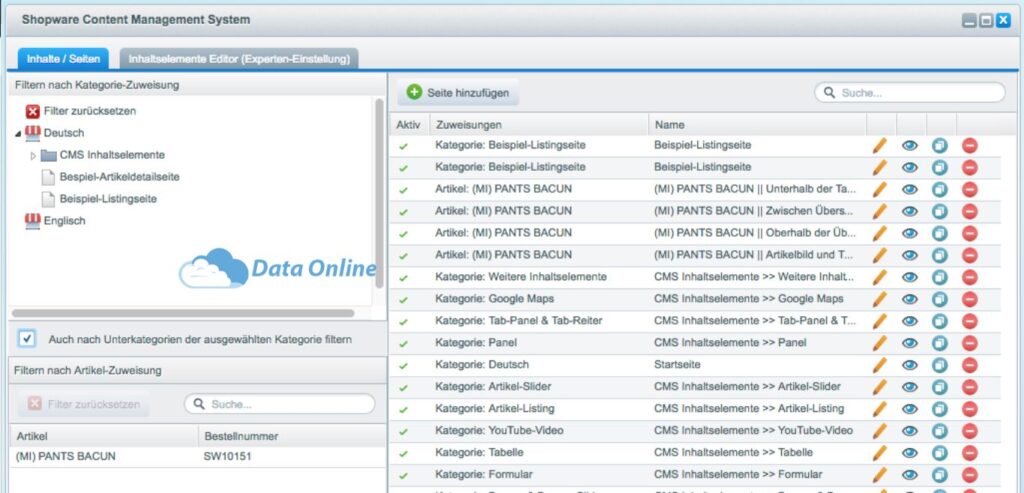Select Kategorie: Tab-Panel & Tab-Reiter cell
The width and height of the screenshot is (1024, 493).
coord(519,321)
